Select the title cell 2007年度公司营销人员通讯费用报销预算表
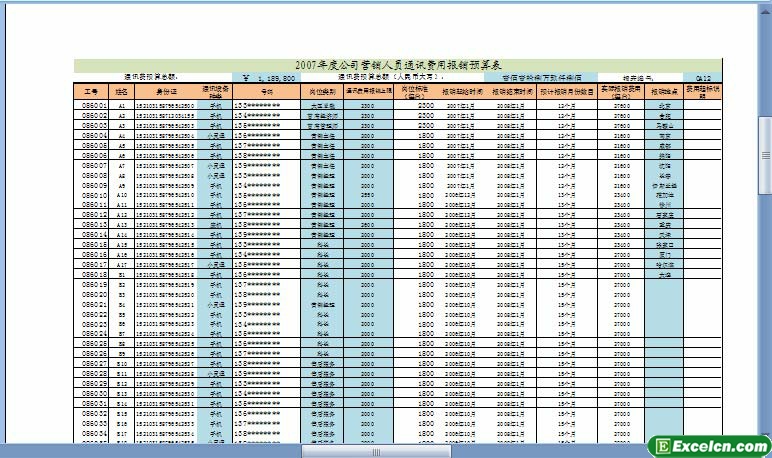The width and height of the screenshot is (772, 458). point(398,65)
